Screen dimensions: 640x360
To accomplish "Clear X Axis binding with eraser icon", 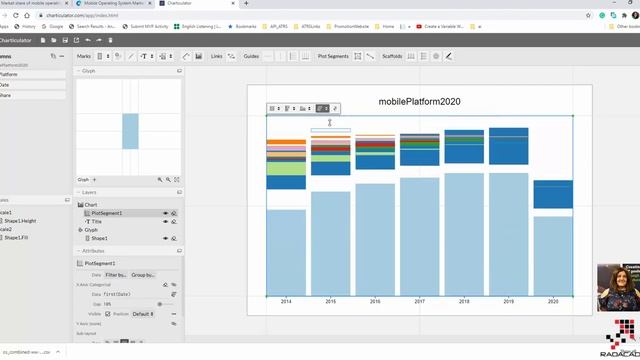I will [x=165, y=284].
